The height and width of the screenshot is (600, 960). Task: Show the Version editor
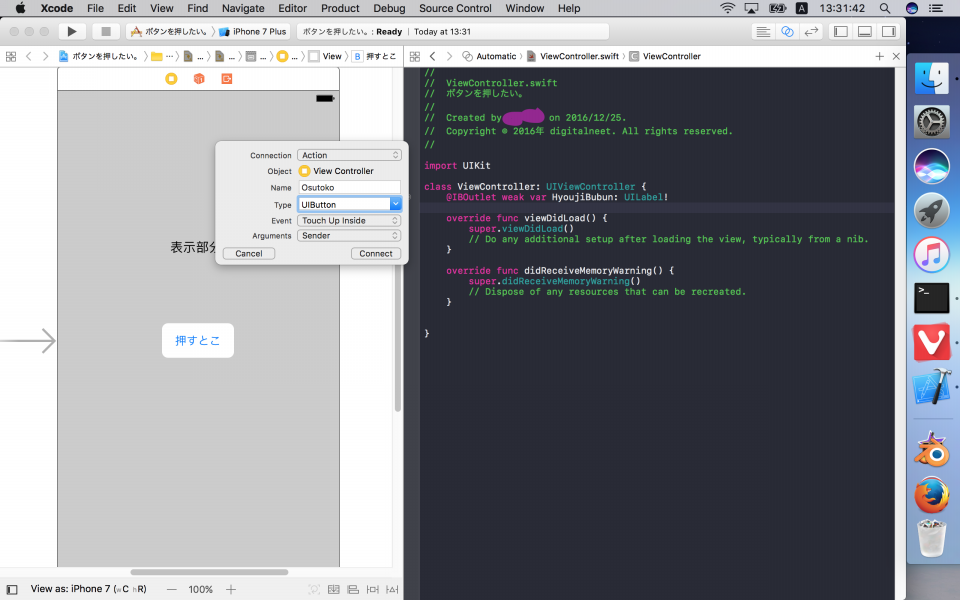click(x=811, y=31)
